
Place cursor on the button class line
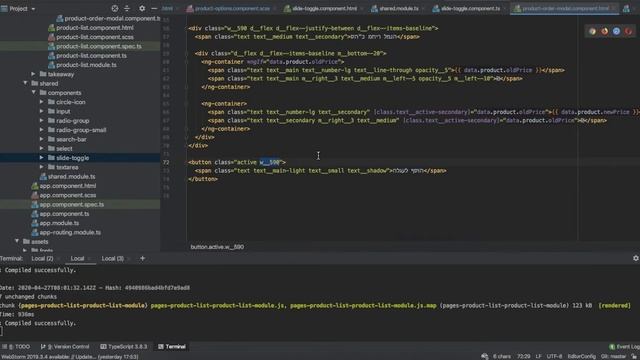coord(237,162)
